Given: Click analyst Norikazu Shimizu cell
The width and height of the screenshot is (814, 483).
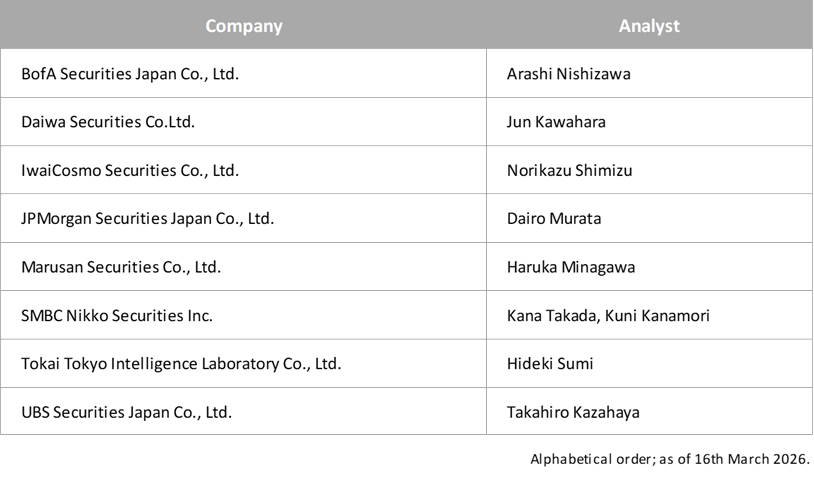Looking at the screenshot, I should pos(565,170).
